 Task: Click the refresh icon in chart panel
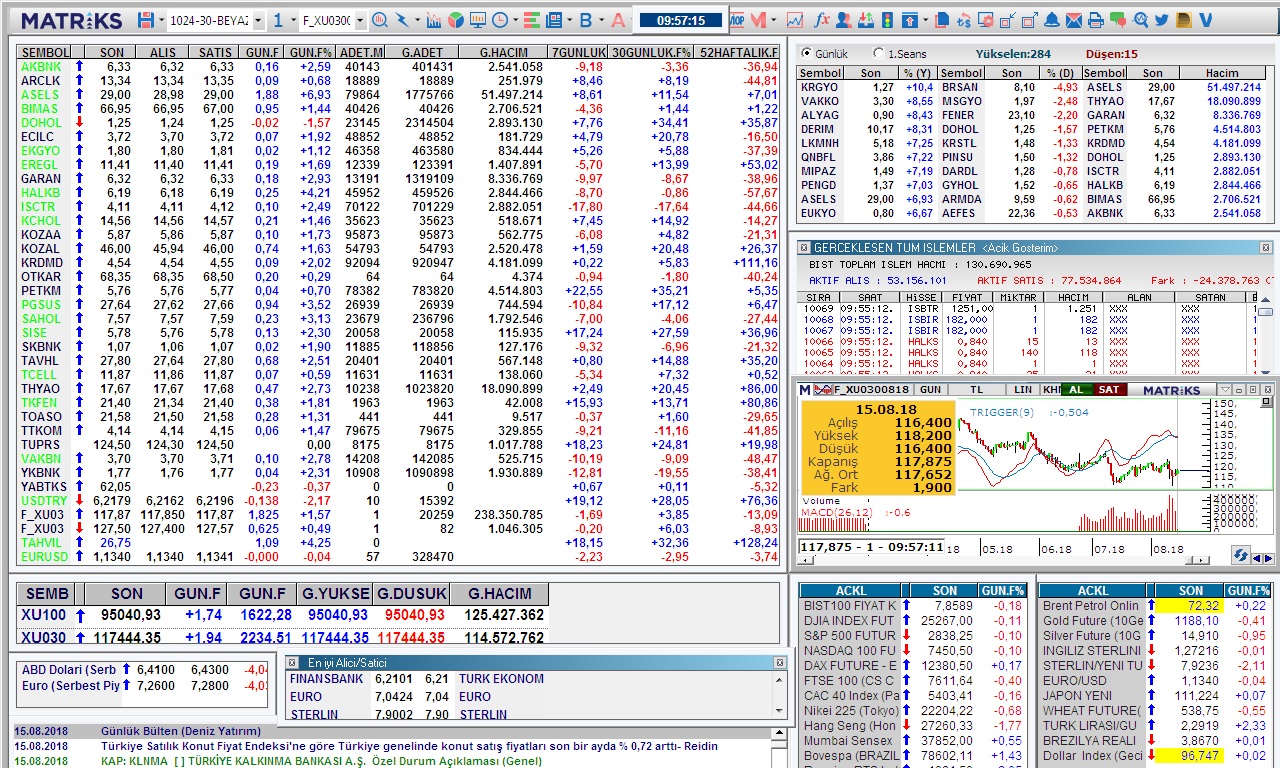(x=1240, y=555)
